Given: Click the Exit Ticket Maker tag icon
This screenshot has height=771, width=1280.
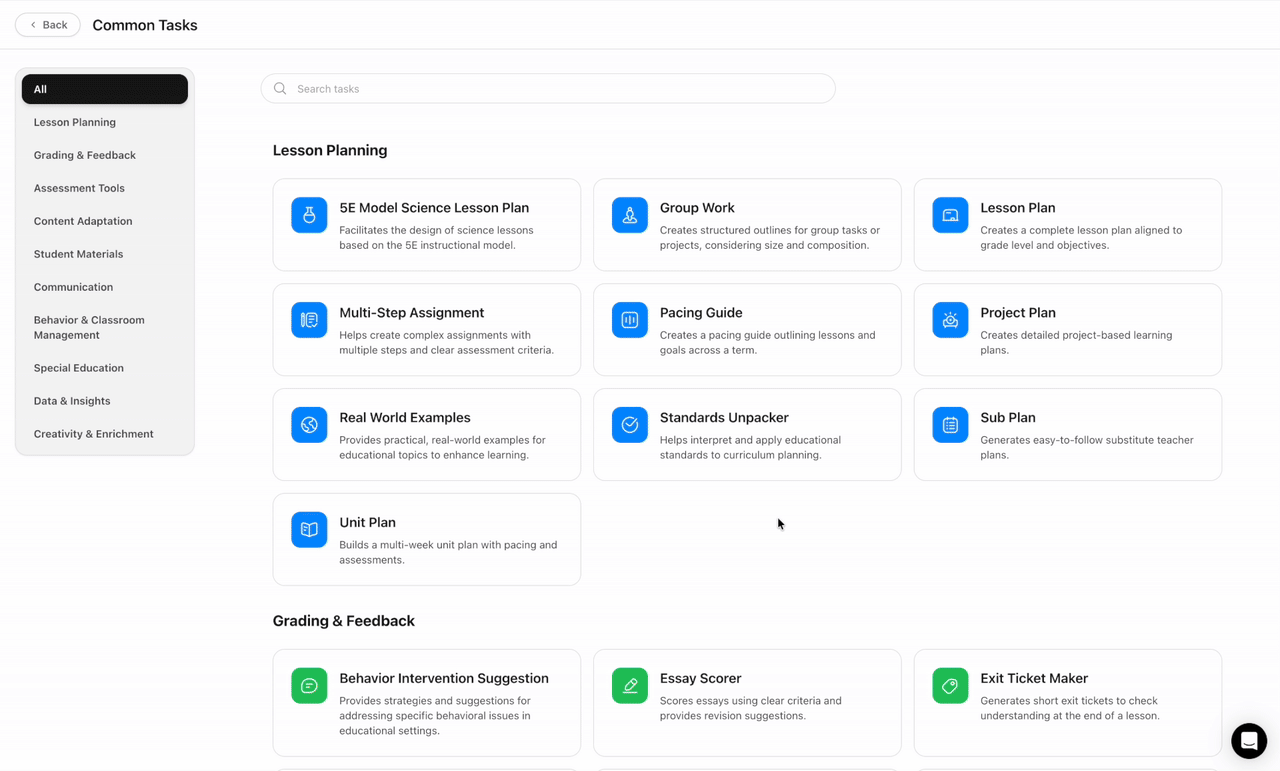Looking at the screenshot, I should click(x=950, y=686).
